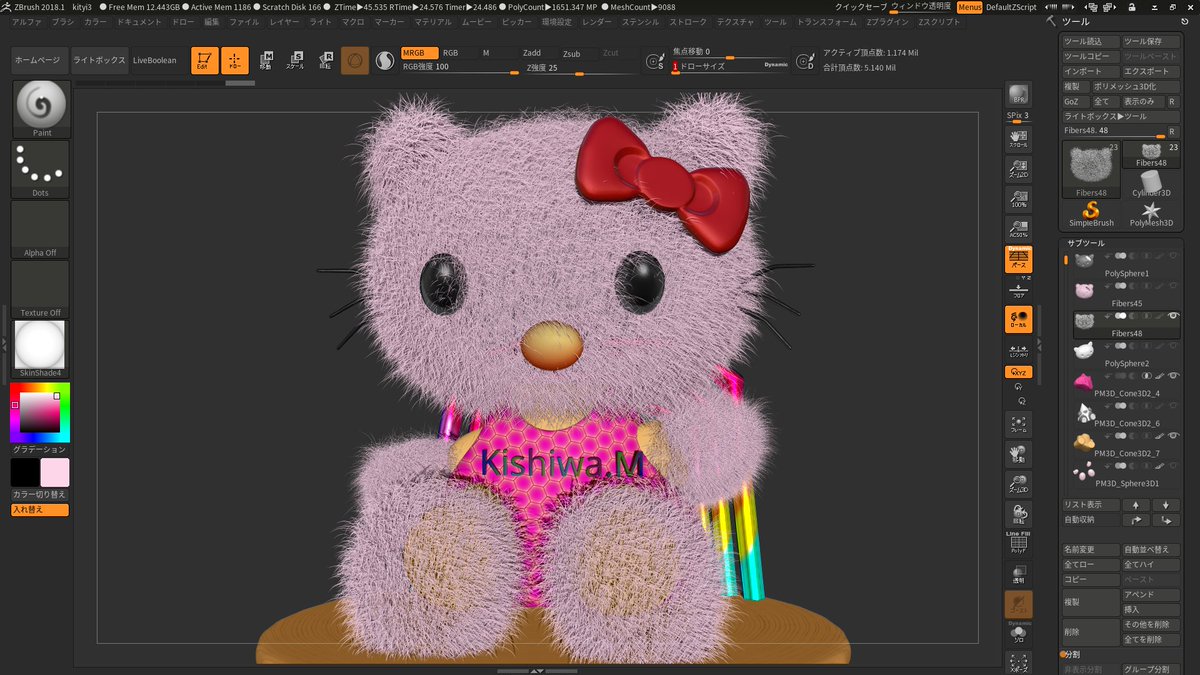Toggle the Floor (フロア) grid
Image resolution: width=1200 pixels, height=675 pixels.
(x=1018, y=289)
